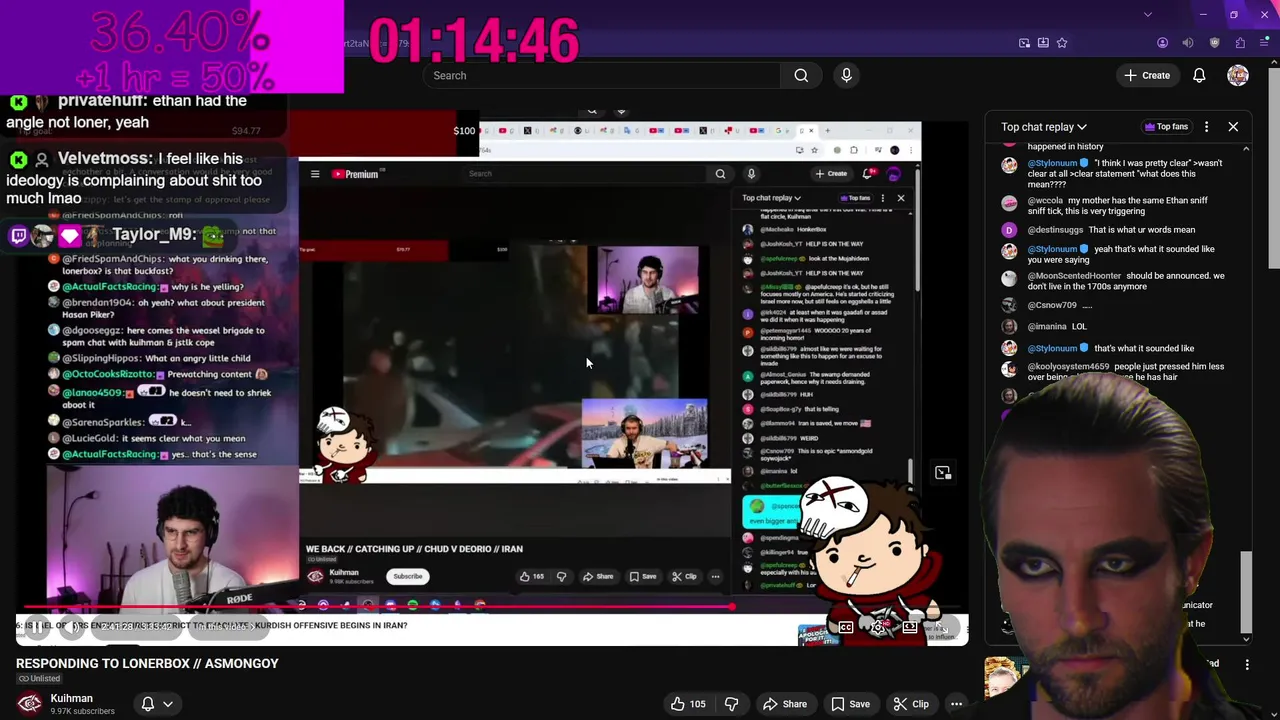Open the account avatar menu
The image size is (1280, 720).
1238,75
